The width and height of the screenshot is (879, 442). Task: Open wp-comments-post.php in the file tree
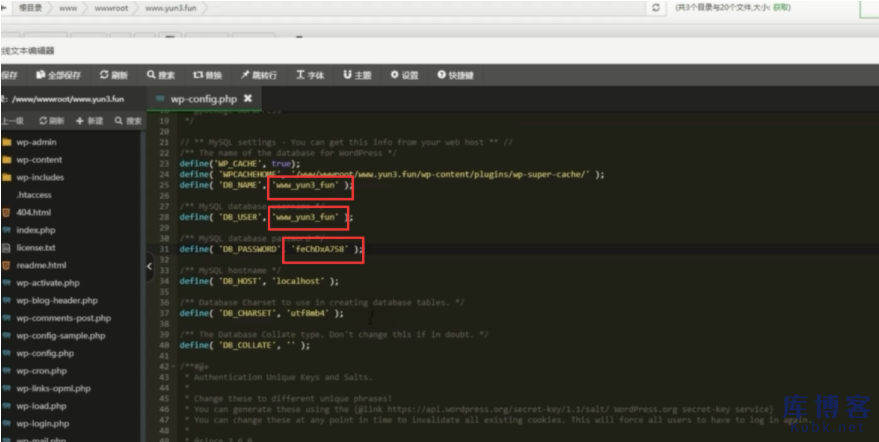(63, 318)
